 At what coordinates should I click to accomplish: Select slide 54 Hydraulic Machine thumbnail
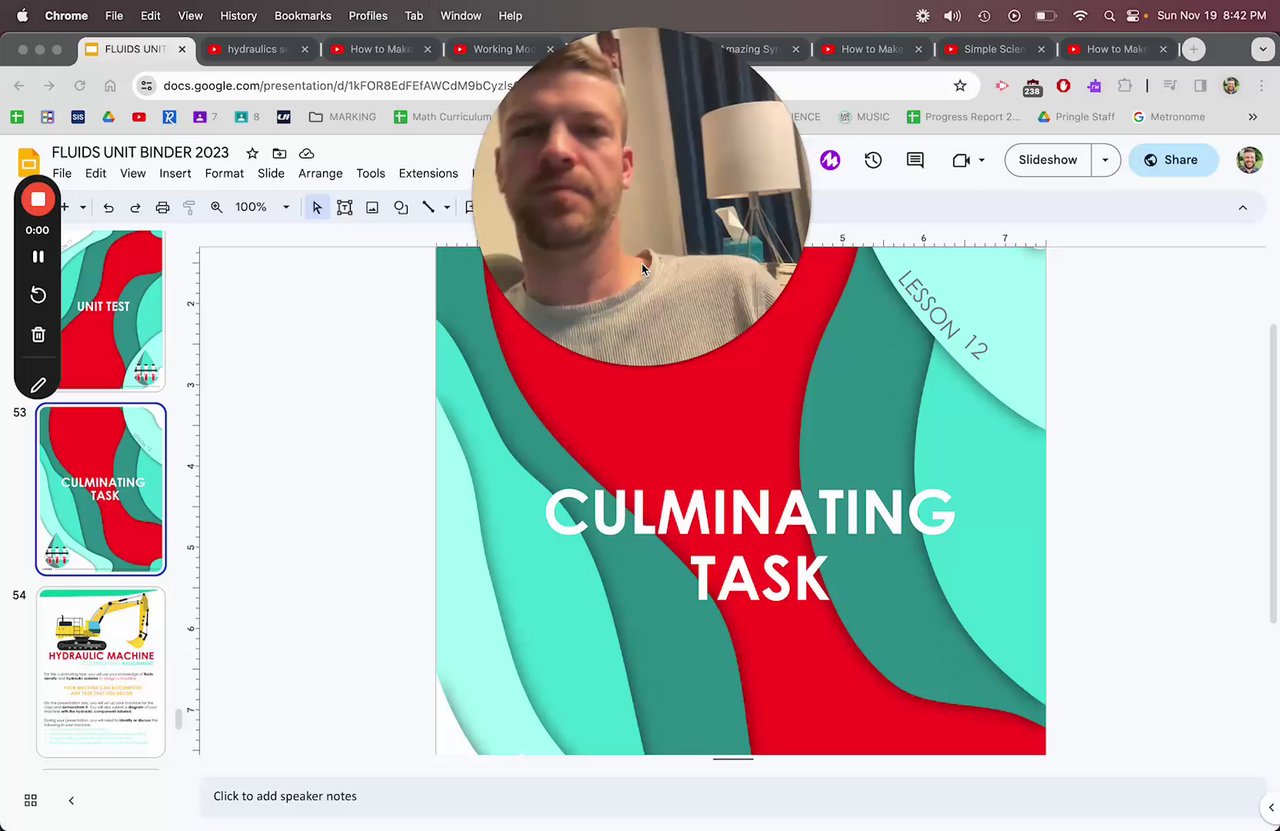tap(101, 672)
